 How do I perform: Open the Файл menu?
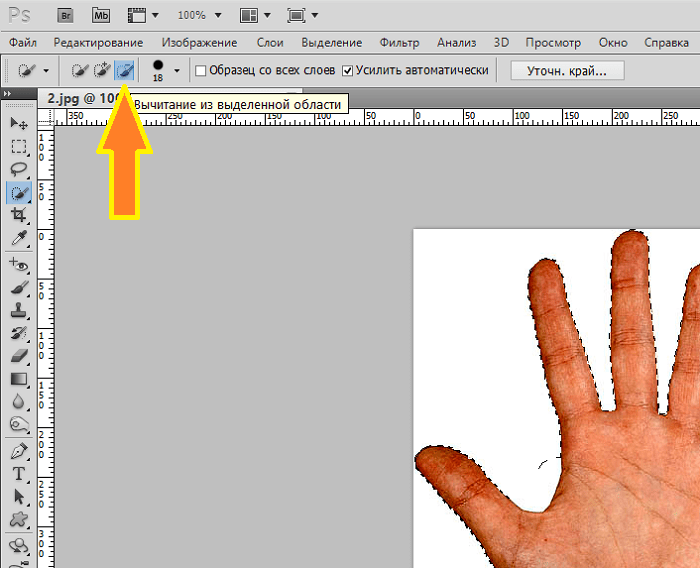(23, 43)
